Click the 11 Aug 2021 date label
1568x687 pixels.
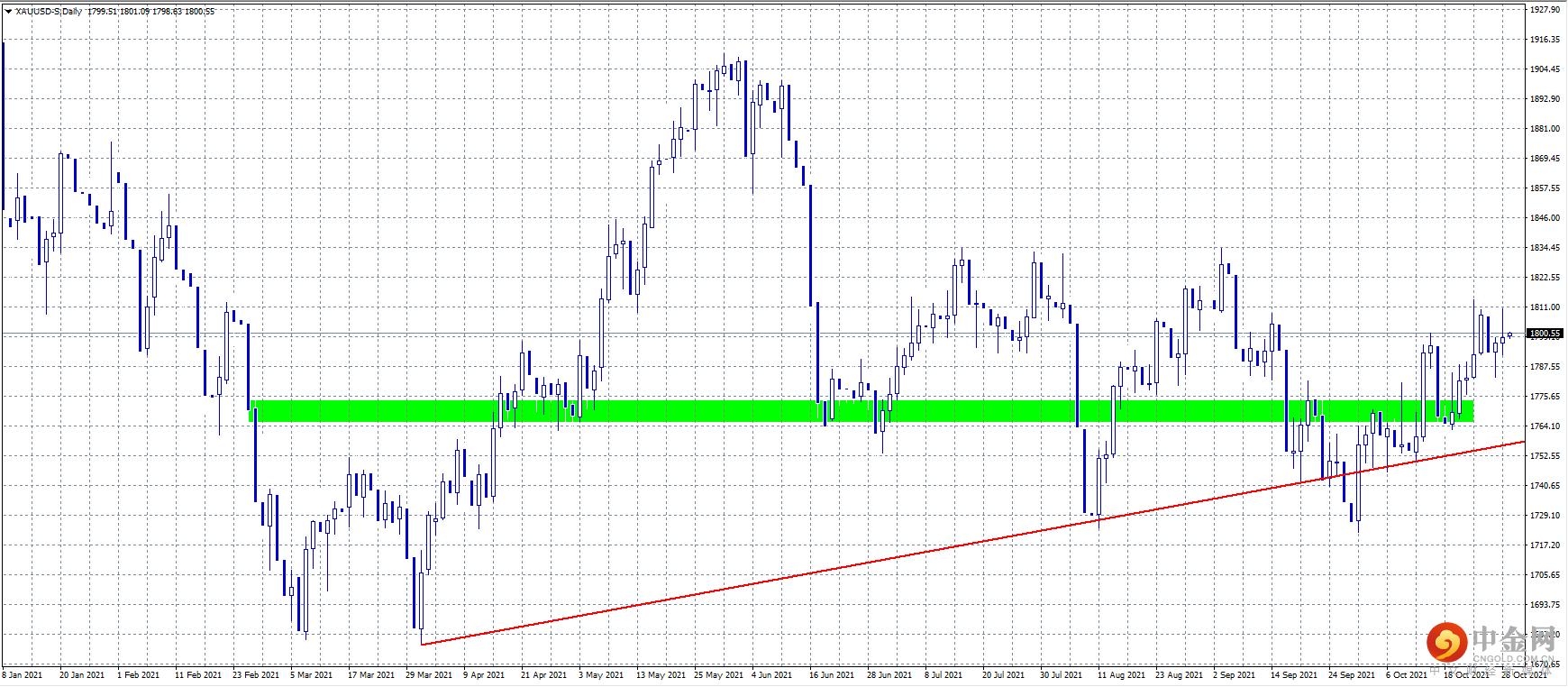click(1122, 675)
